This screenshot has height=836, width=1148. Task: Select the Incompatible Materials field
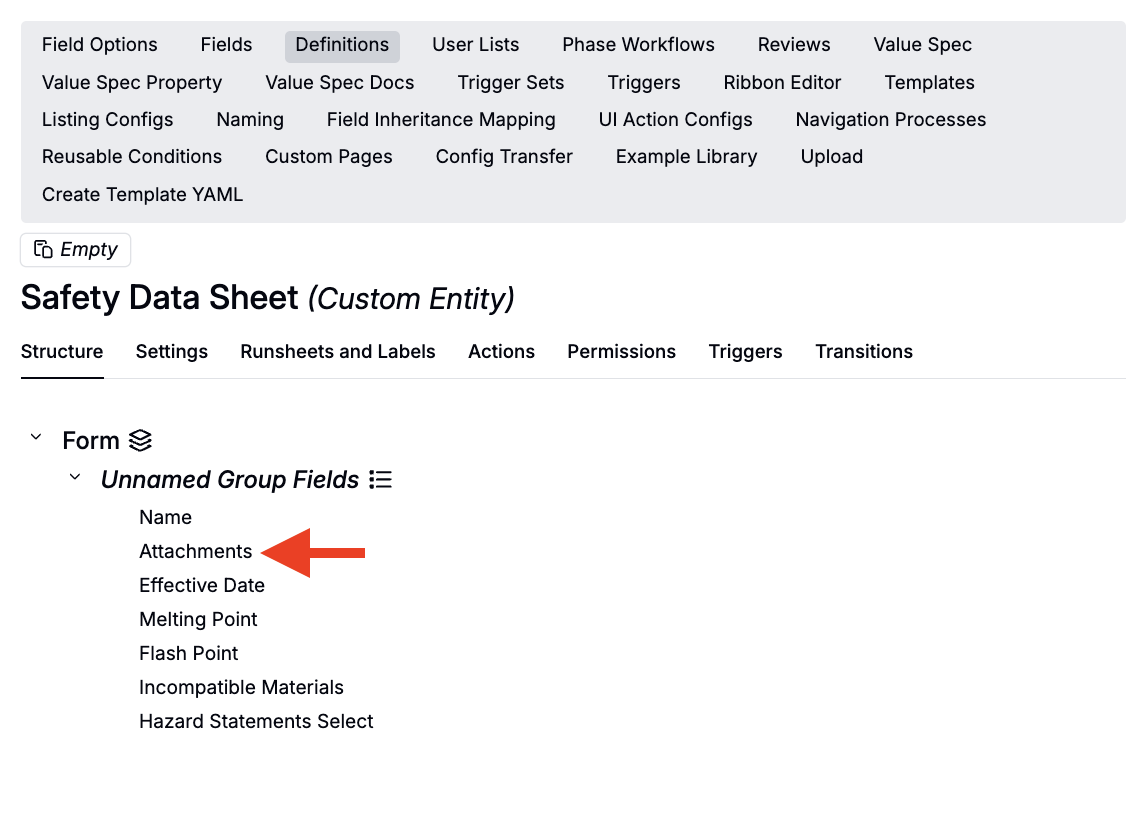pos(241,687)
